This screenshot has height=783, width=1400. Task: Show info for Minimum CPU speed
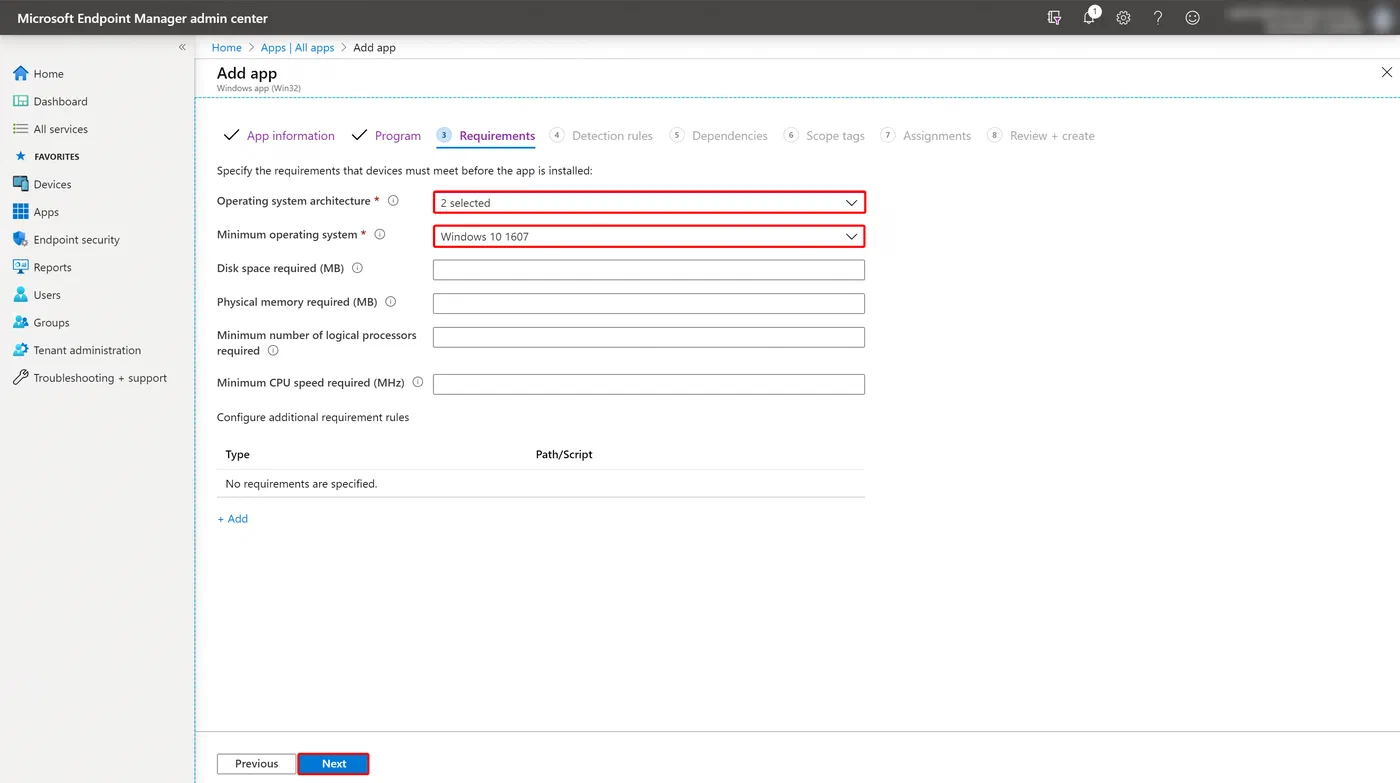click(x=417, y=382)
